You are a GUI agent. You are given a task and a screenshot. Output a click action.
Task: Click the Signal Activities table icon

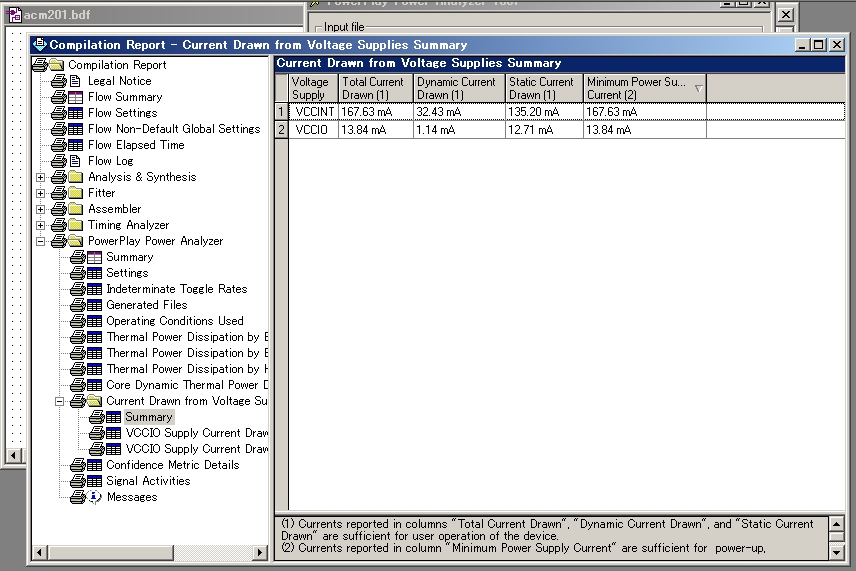93,481
